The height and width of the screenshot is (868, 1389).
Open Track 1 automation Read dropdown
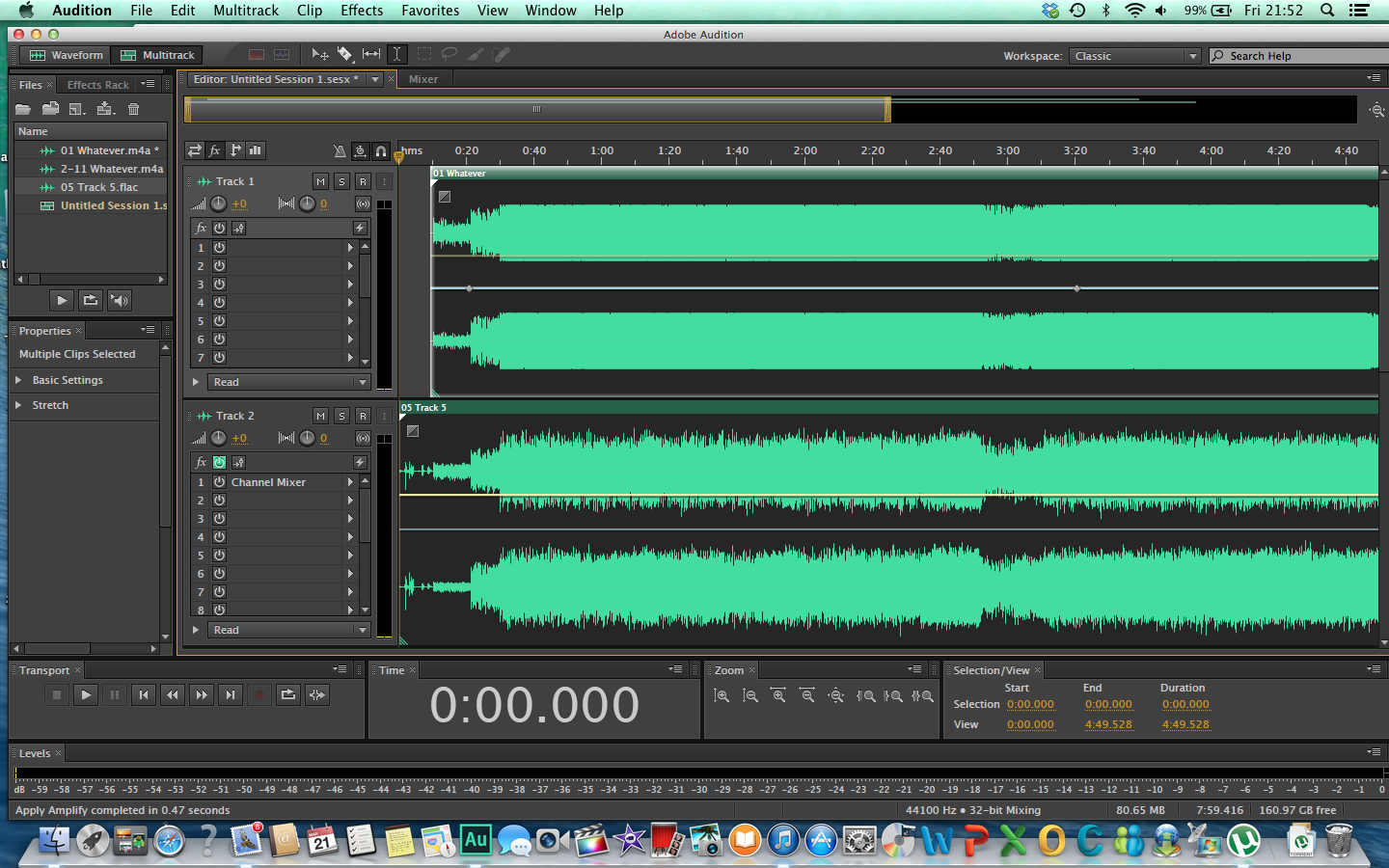289,382
